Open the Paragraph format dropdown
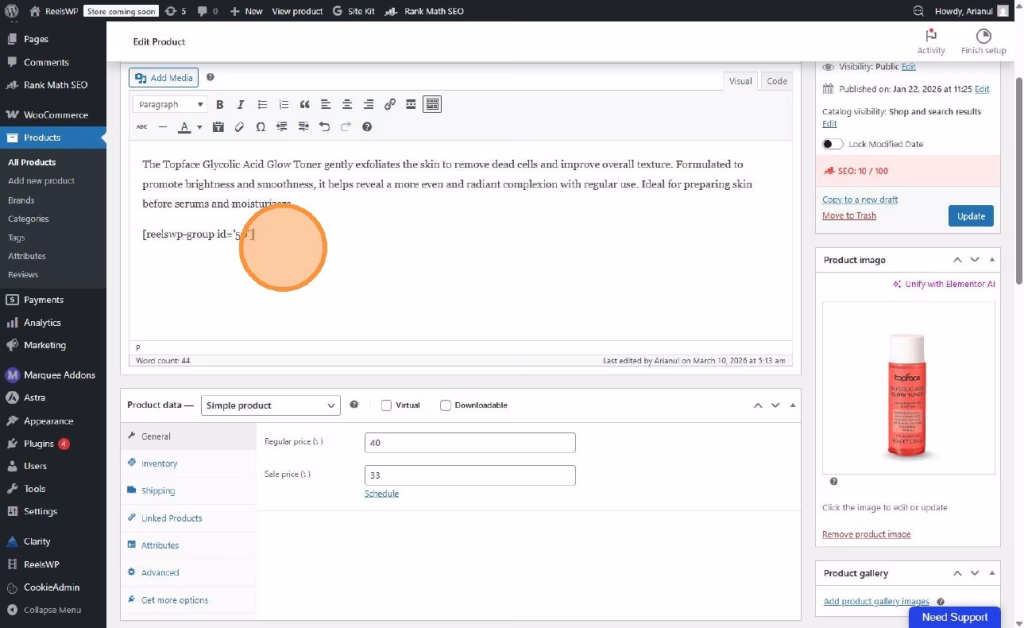1024x628 pixels. pos(170,104)
